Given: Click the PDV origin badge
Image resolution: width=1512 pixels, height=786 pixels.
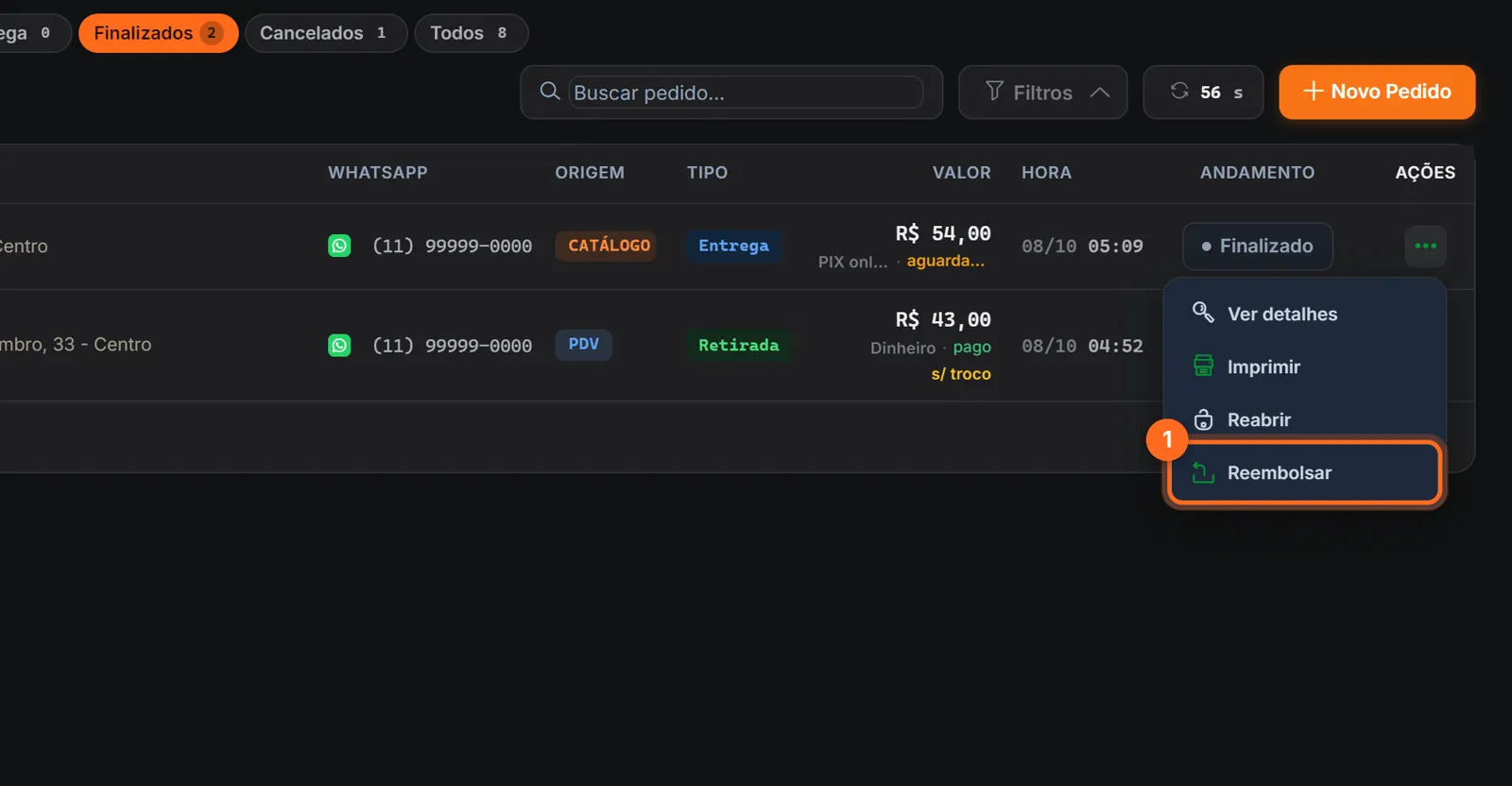Looking at the screenshot, I should (x=583, y=344).
